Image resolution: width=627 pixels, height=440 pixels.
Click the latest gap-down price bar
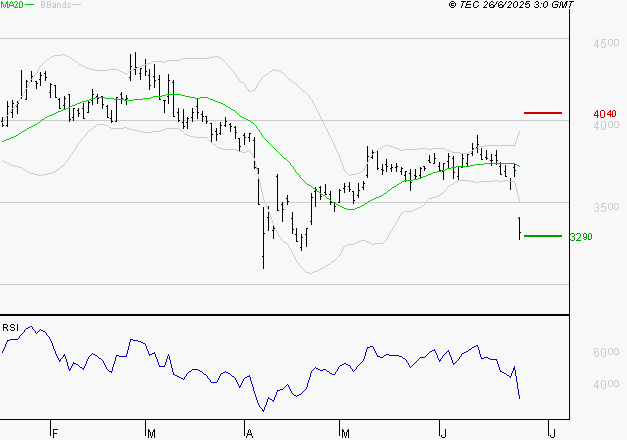(520, 228)
